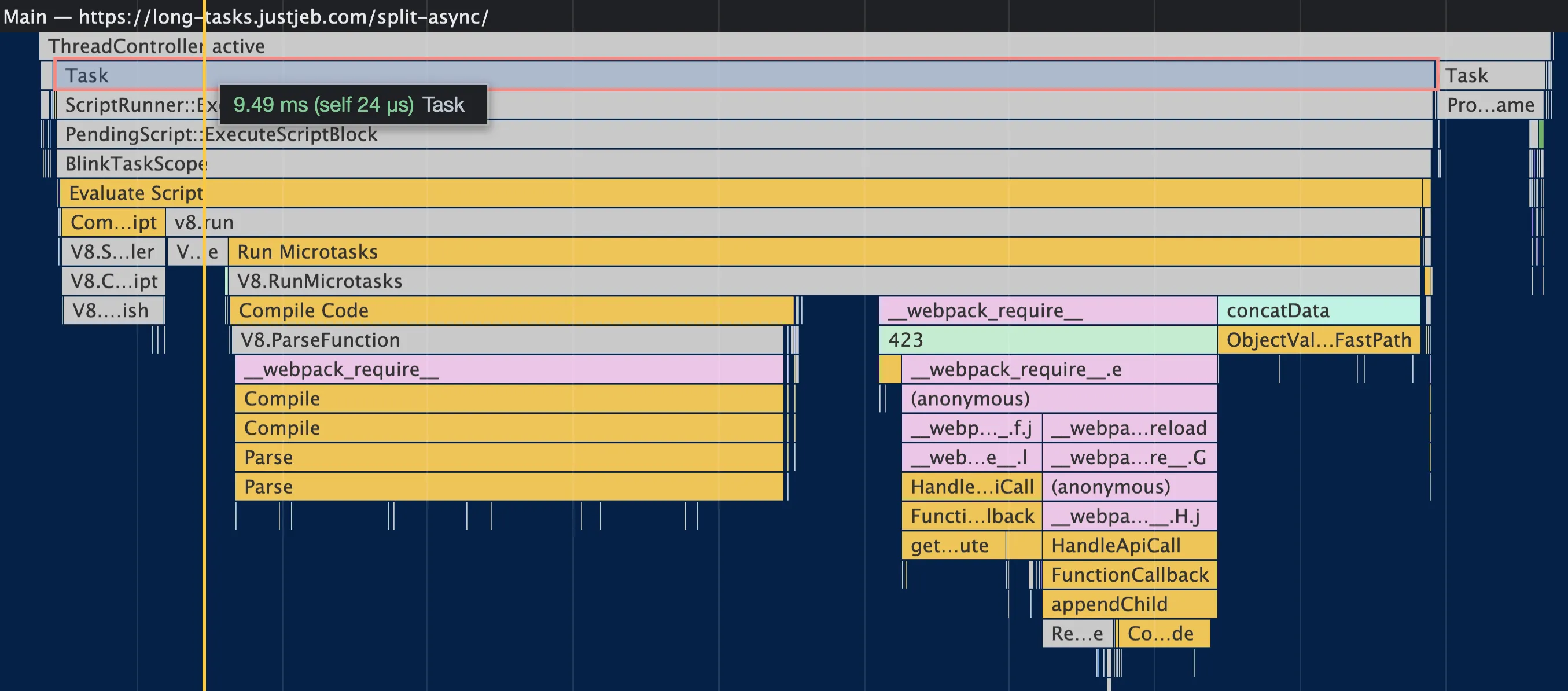The image size is (1568, 691).
Task: Select the Handle…iCall bar
Action: (971, 487)
